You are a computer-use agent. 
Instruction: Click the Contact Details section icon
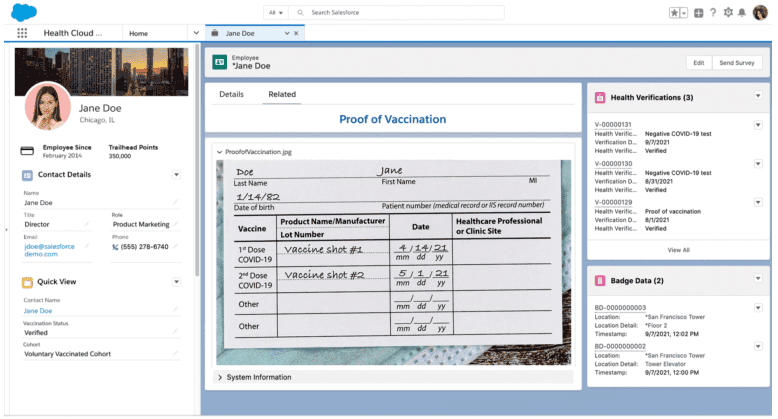27,175
